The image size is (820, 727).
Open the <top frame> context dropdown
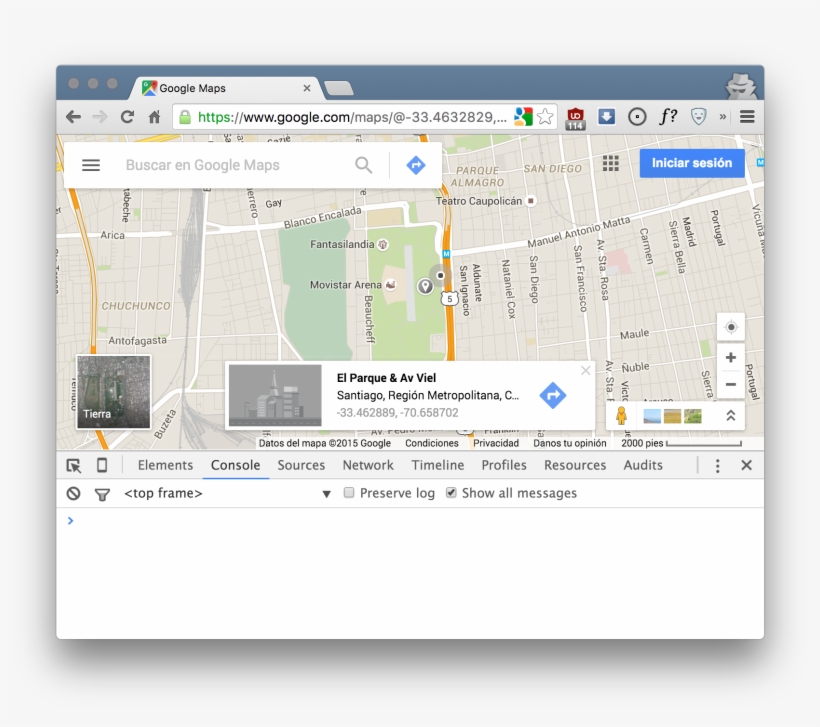pos(227,493)
